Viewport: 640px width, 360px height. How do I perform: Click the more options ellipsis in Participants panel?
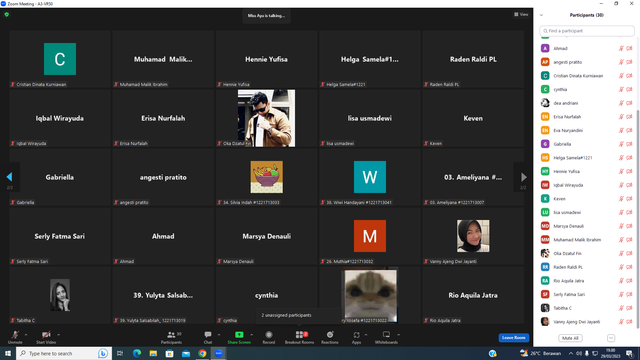pyautogui.click(x=611, y=338)
